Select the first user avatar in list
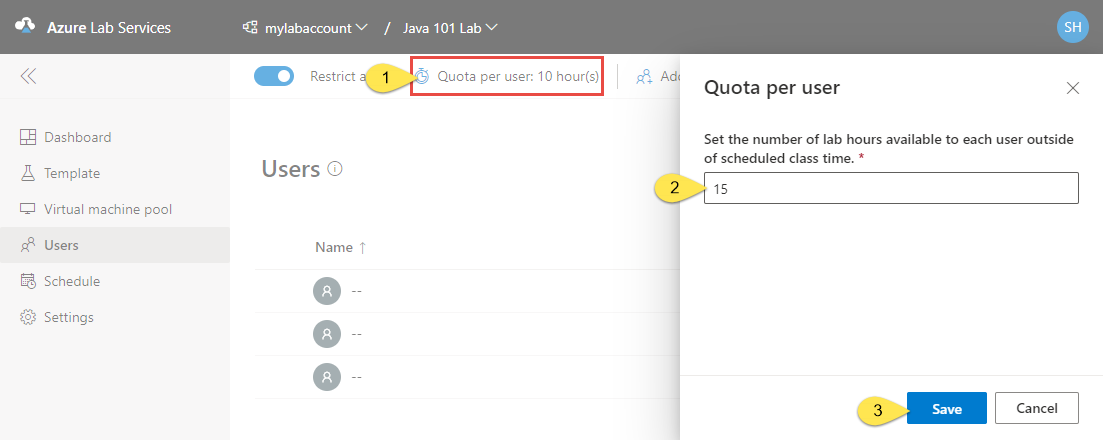The image size is (1103, 440). point(326,291)
